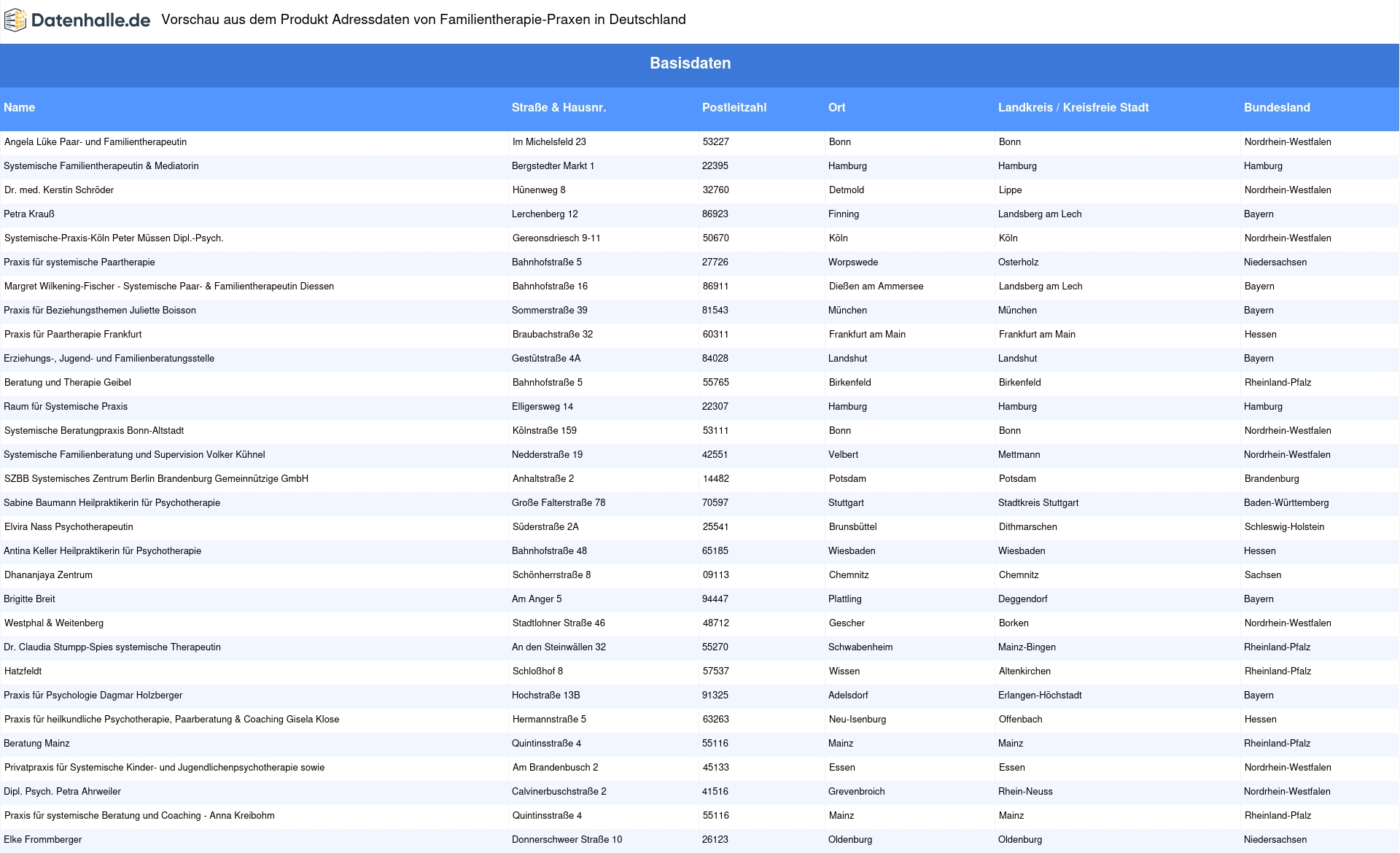
Task: Click Praxis für Beziehungsthemen Juliette Boisson
Action: pos(100,311)
